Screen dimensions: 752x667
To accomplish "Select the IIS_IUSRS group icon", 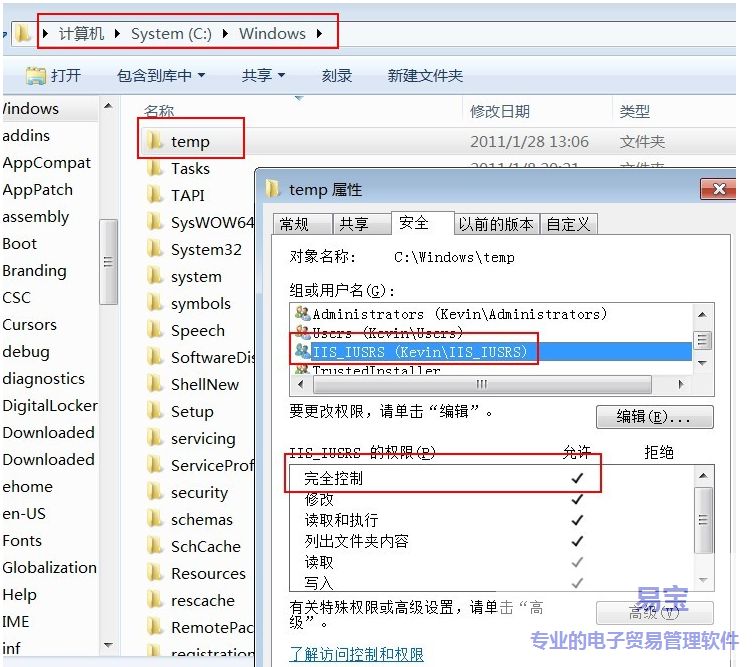I will [302, 351].
